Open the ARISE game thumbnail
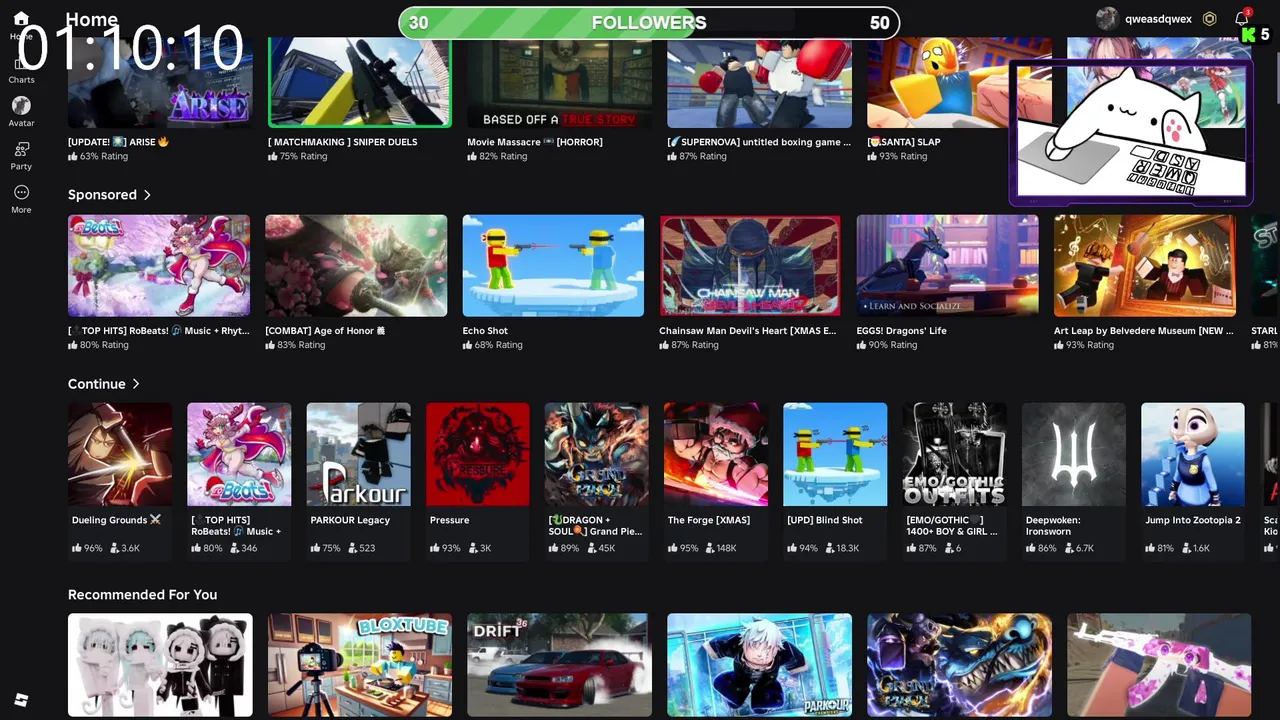This screenshot has width=1280, height=720. 160,82
